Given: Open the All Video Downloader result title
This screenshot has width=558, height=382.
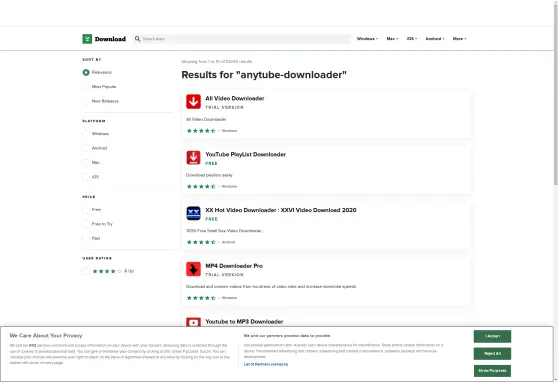Looking at the screenshot, I should click(235, 98).
